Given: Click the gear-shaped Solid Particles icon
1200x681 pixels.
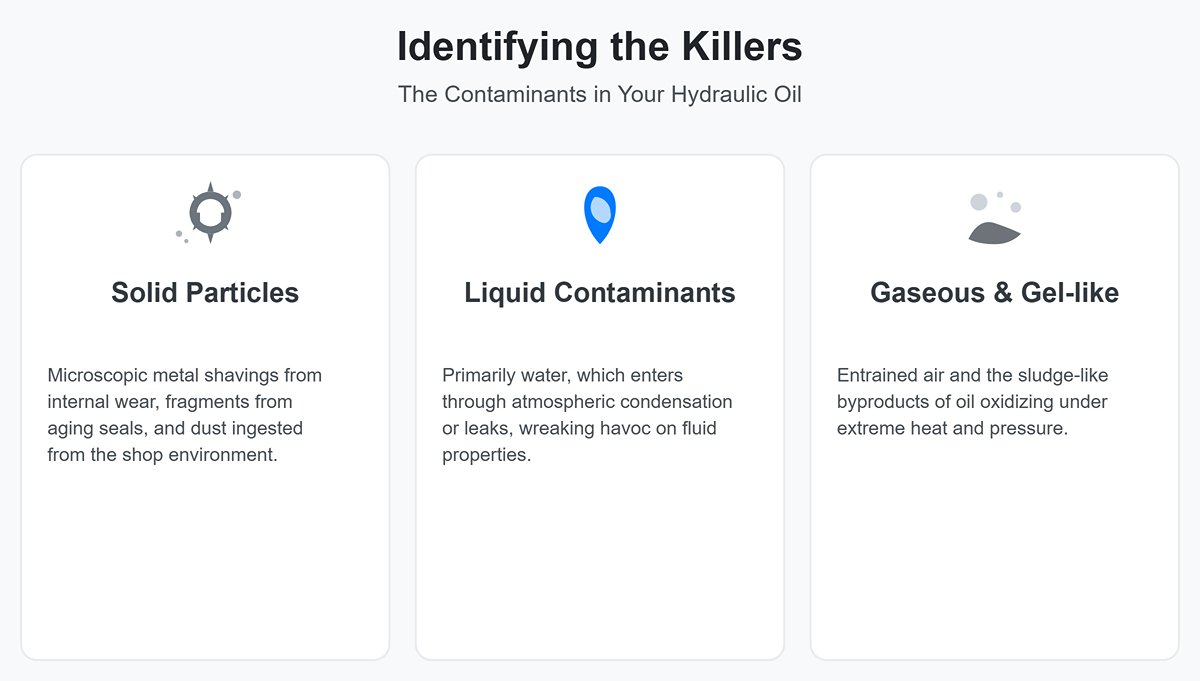Looking at the screenshot, I should [210, 211].
